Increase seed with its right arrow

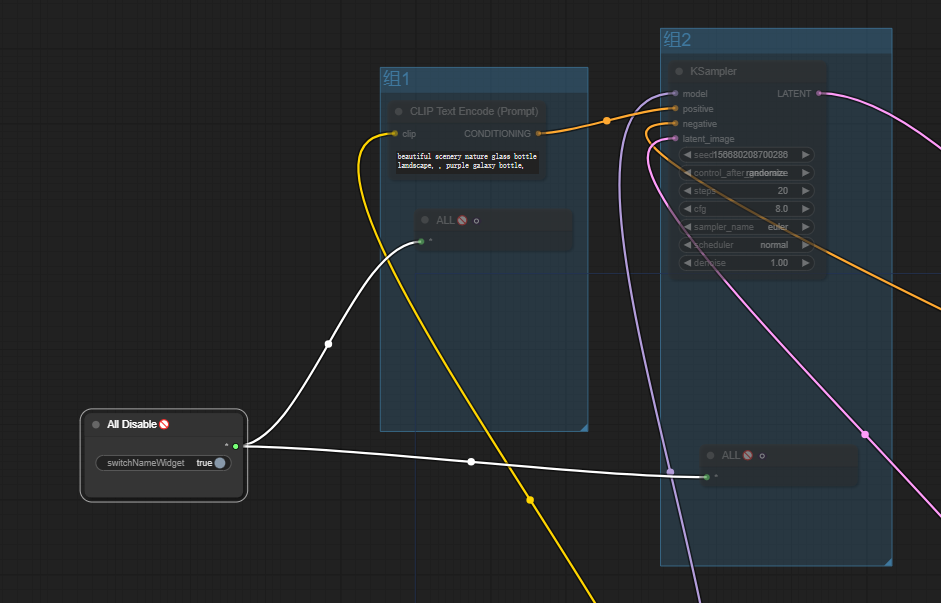point(806,155)
